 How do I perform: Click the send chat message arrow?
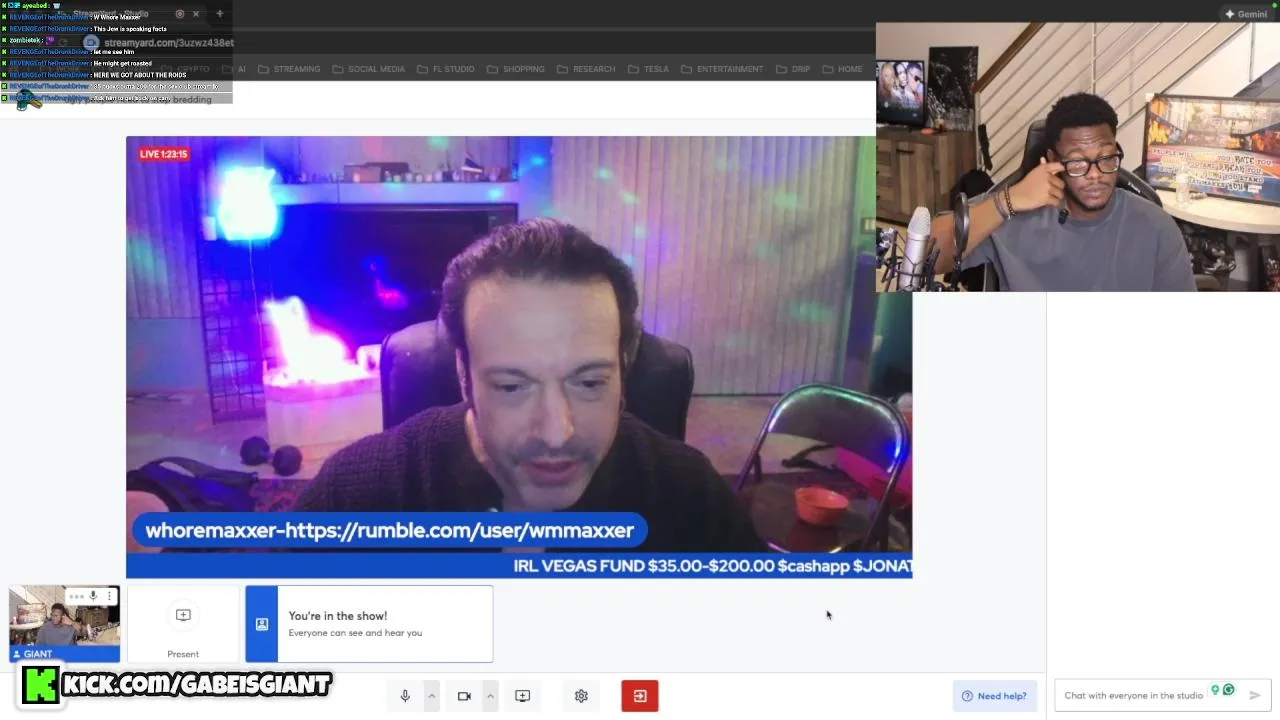click(x=1255, y=695)
